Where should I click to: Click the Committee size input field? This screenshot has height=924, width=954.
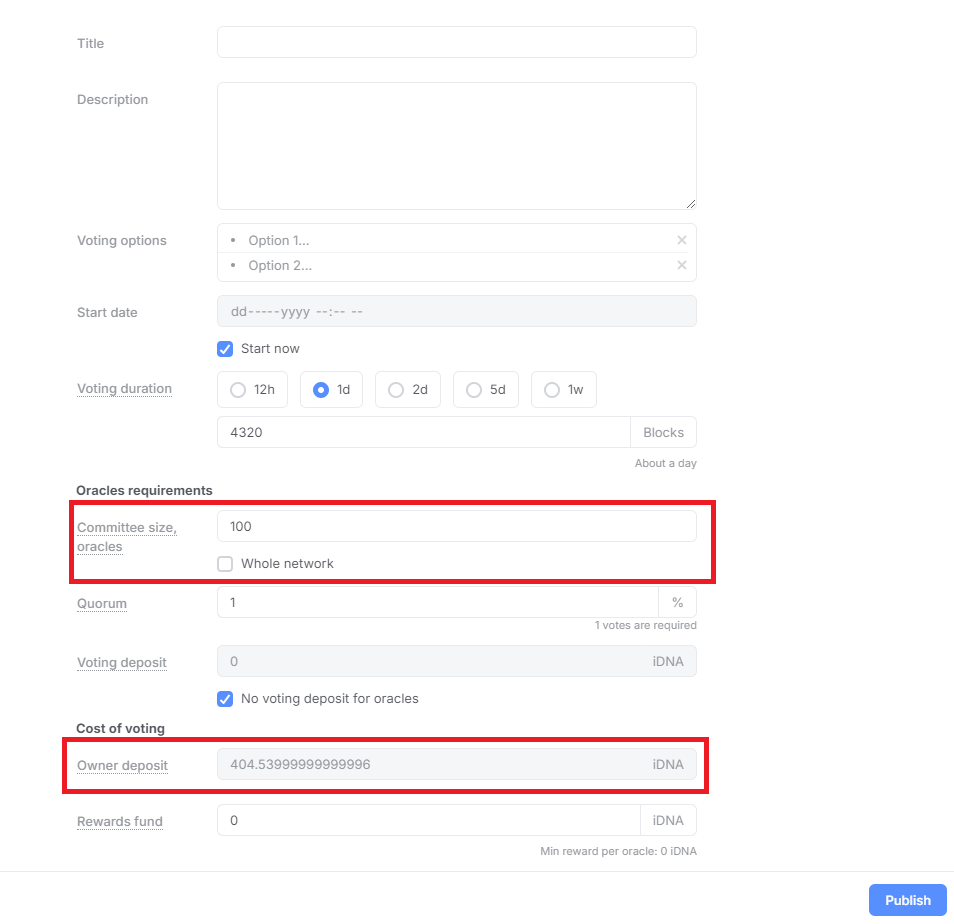[456, 526]
